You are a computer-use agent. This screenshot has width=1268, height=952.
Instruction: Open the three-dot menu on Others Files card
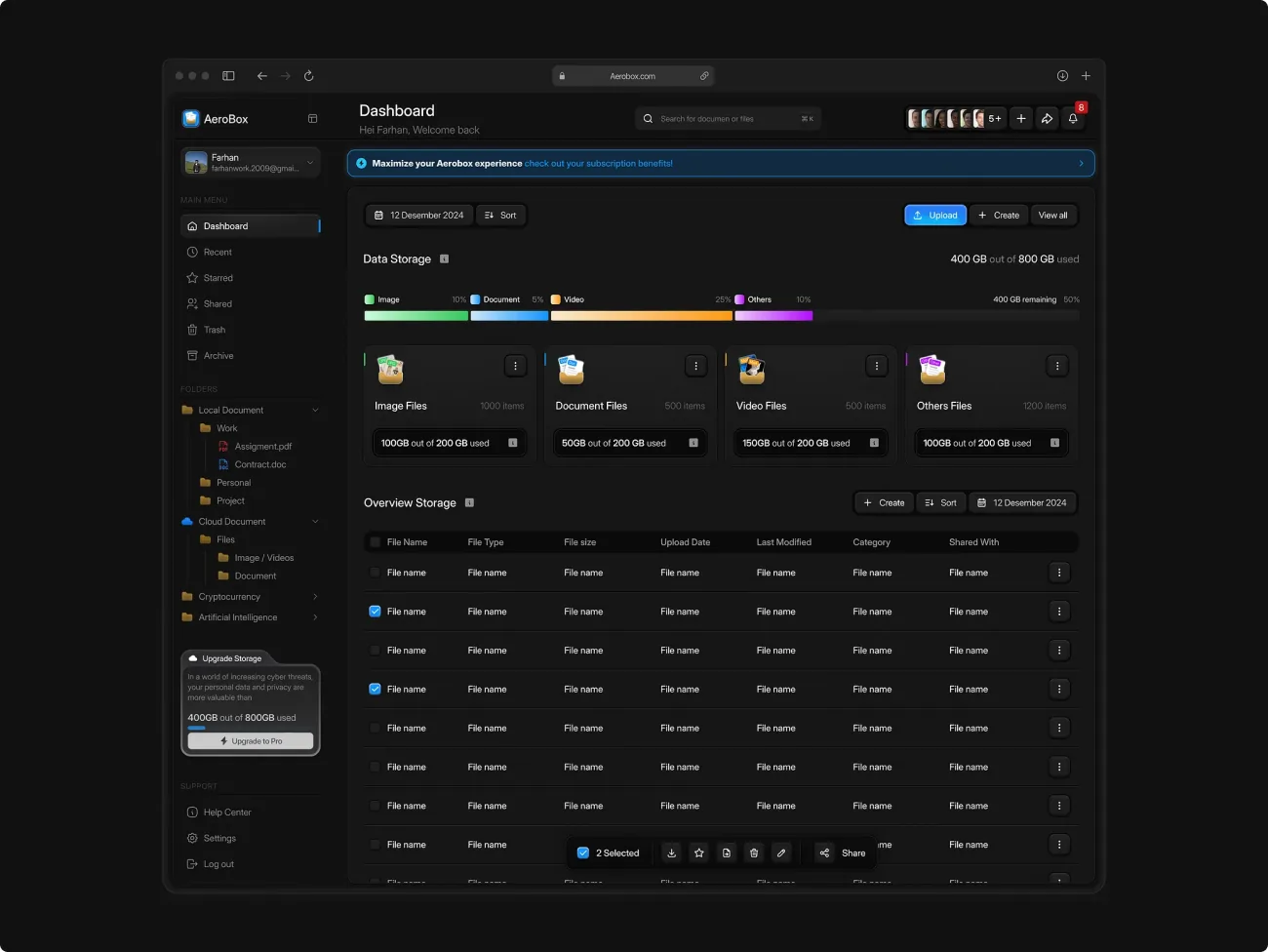tap(1057, 366)
